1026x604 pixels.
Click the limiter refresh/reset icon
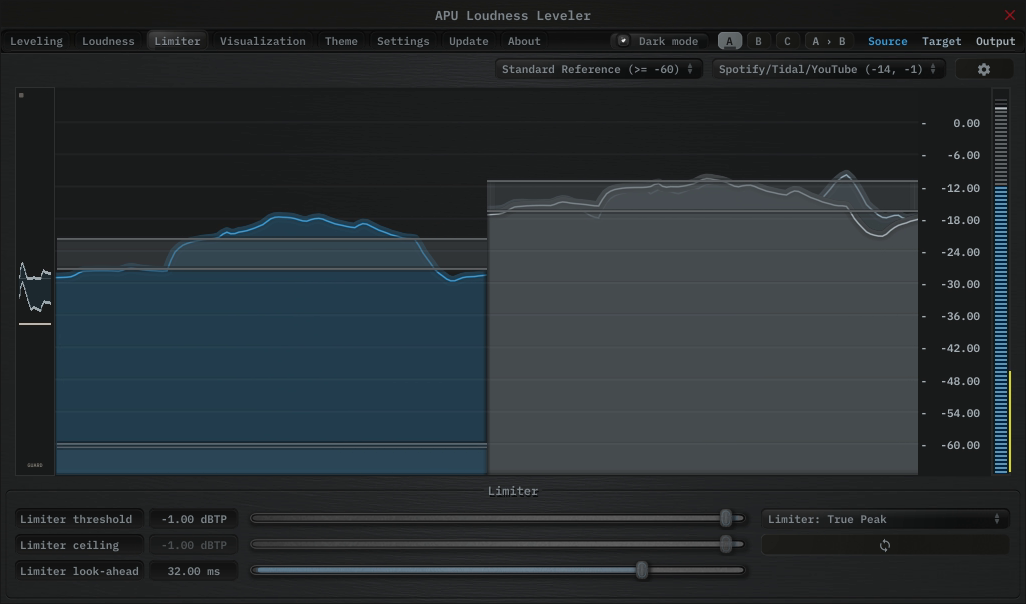(885, 545)
